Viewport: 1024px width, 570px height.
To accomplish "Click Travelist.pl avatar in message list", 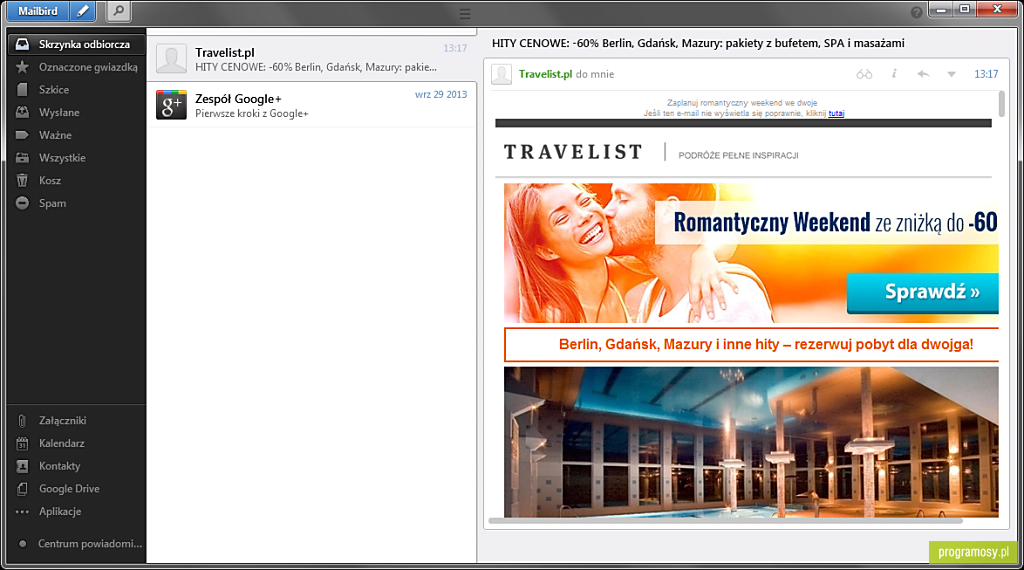I will click(171, 59).
